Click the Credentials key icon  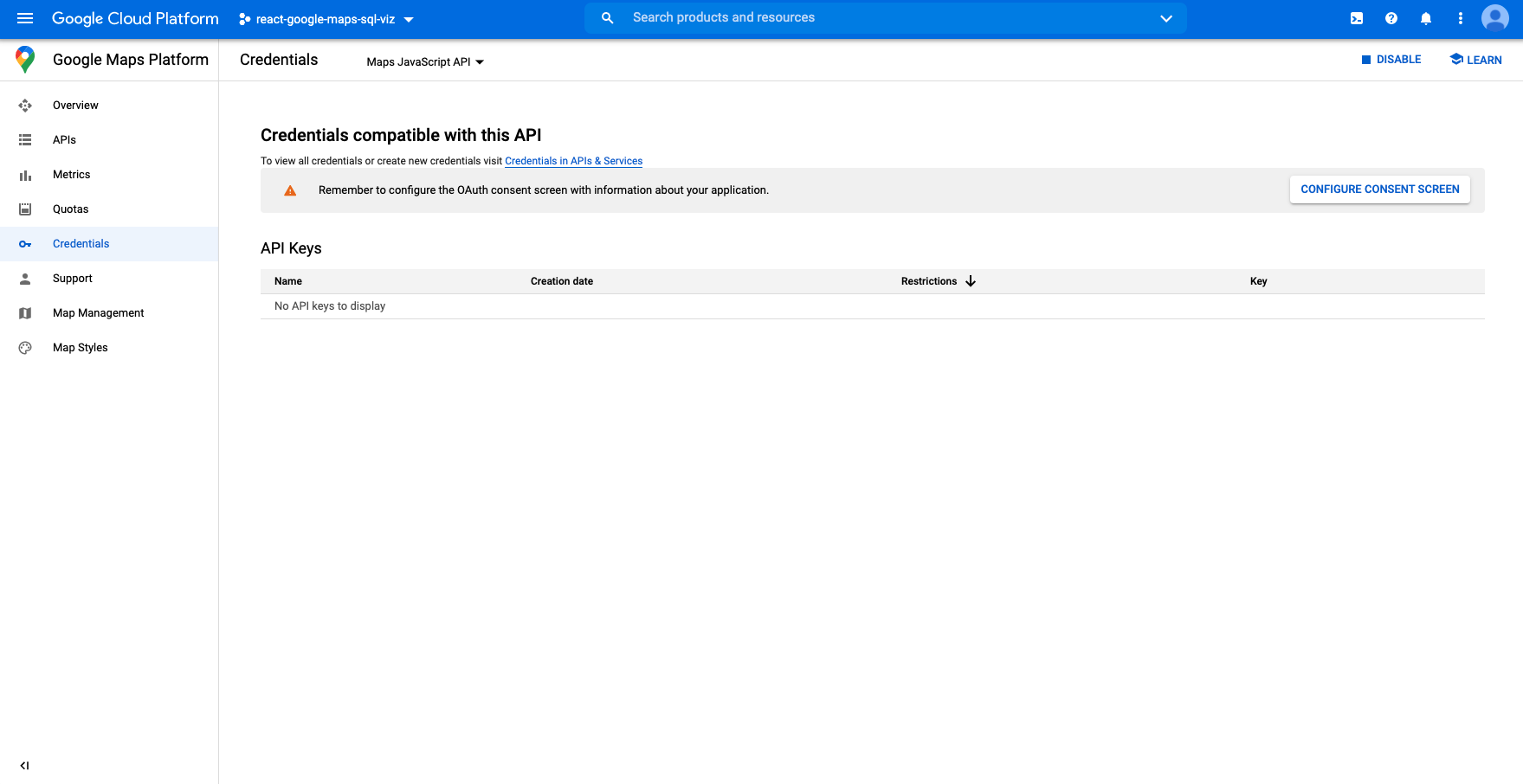pyautogui.click(x=25, y=244)
